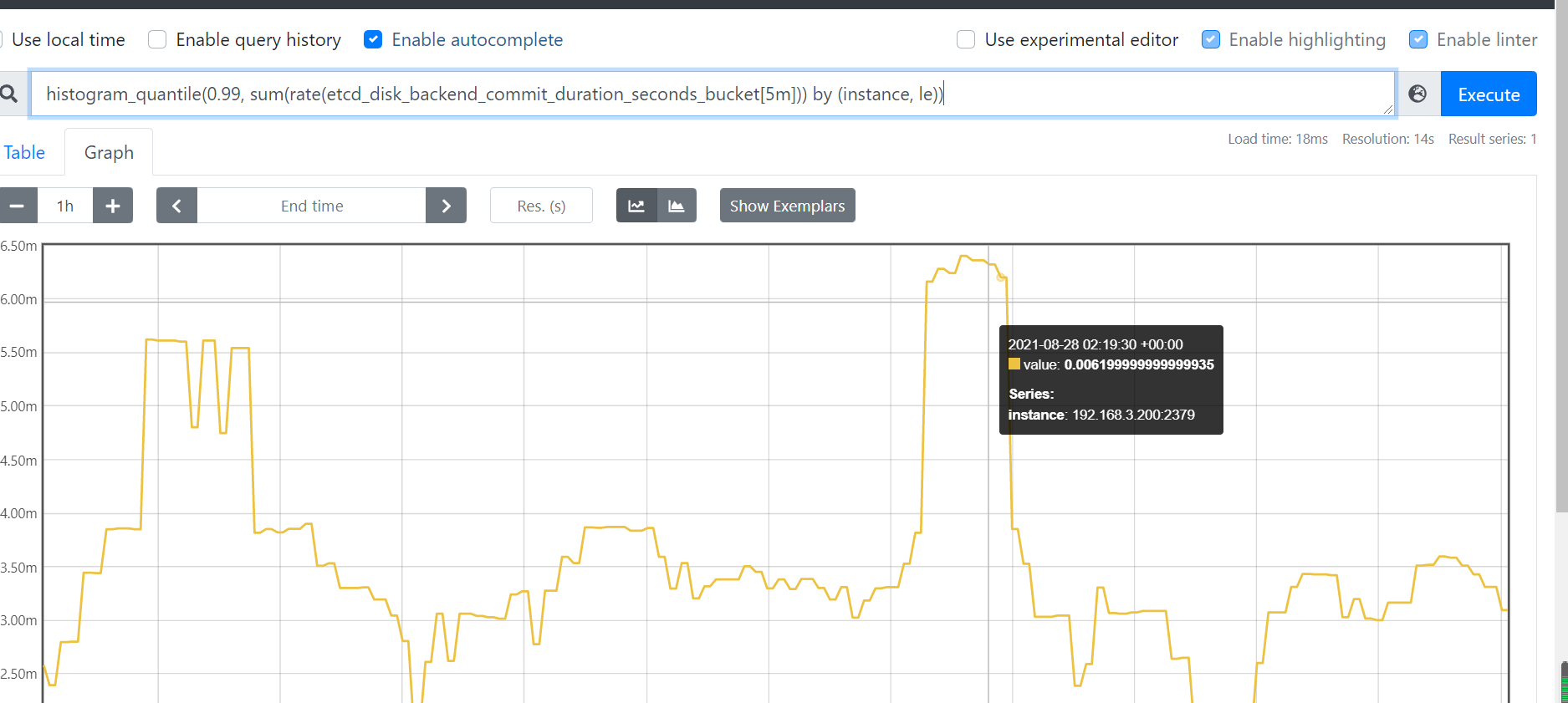1568x703 pixels.
Task: Open the metrics explorer globe icon
Action: 1417,94
